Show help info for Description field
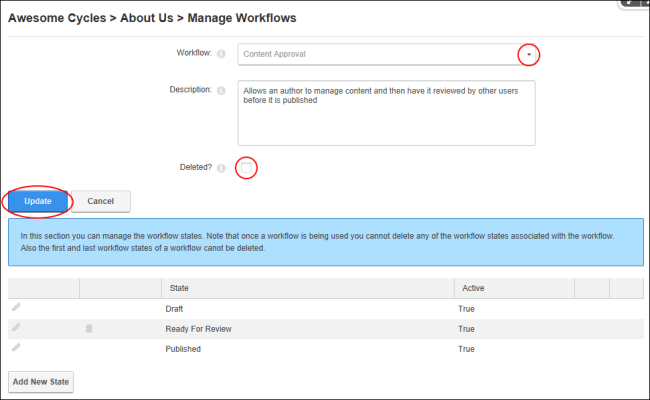650x400 pixels. tap(221, 90)
